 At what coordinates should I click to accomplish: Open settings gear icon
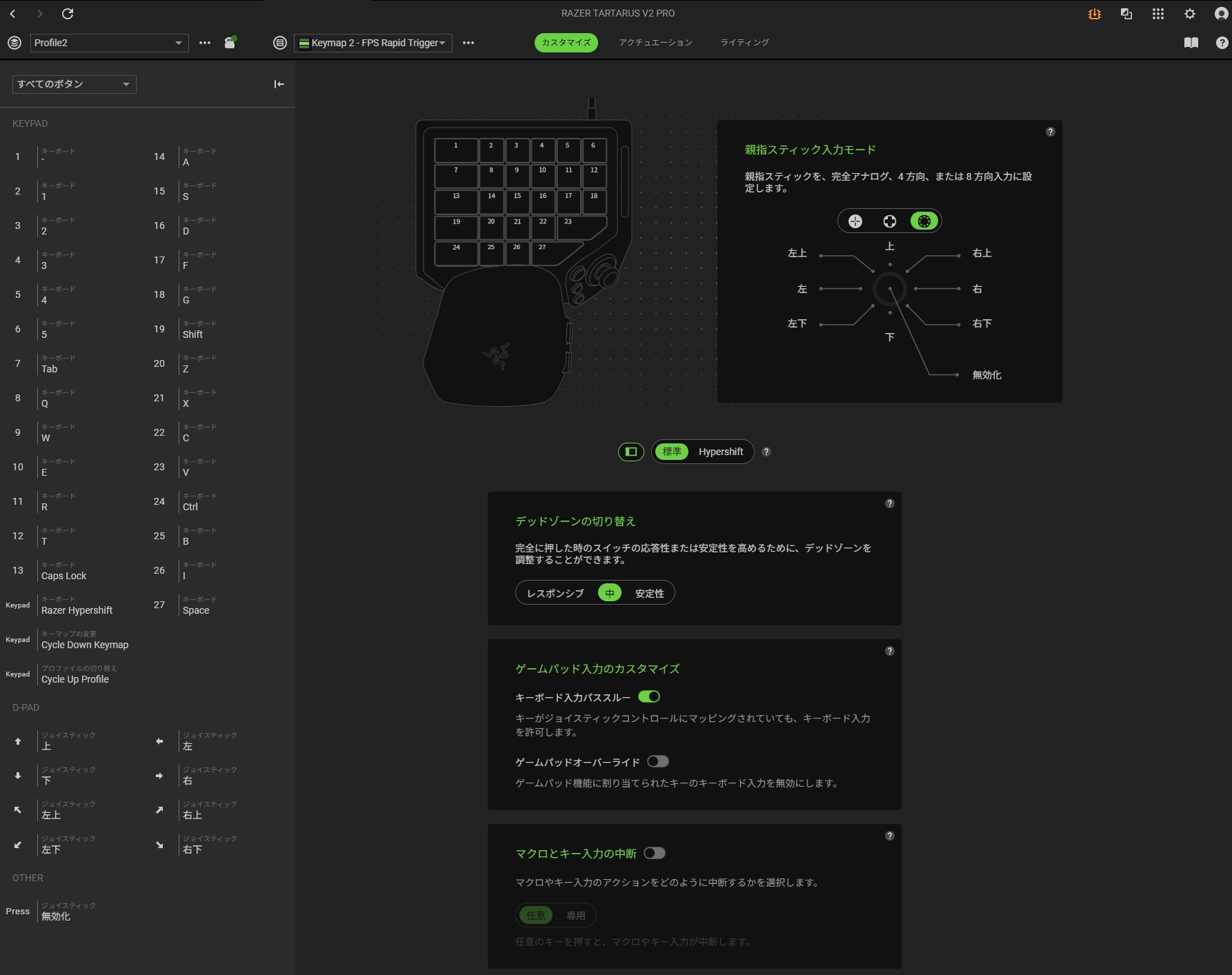(x=1190, y=14)
